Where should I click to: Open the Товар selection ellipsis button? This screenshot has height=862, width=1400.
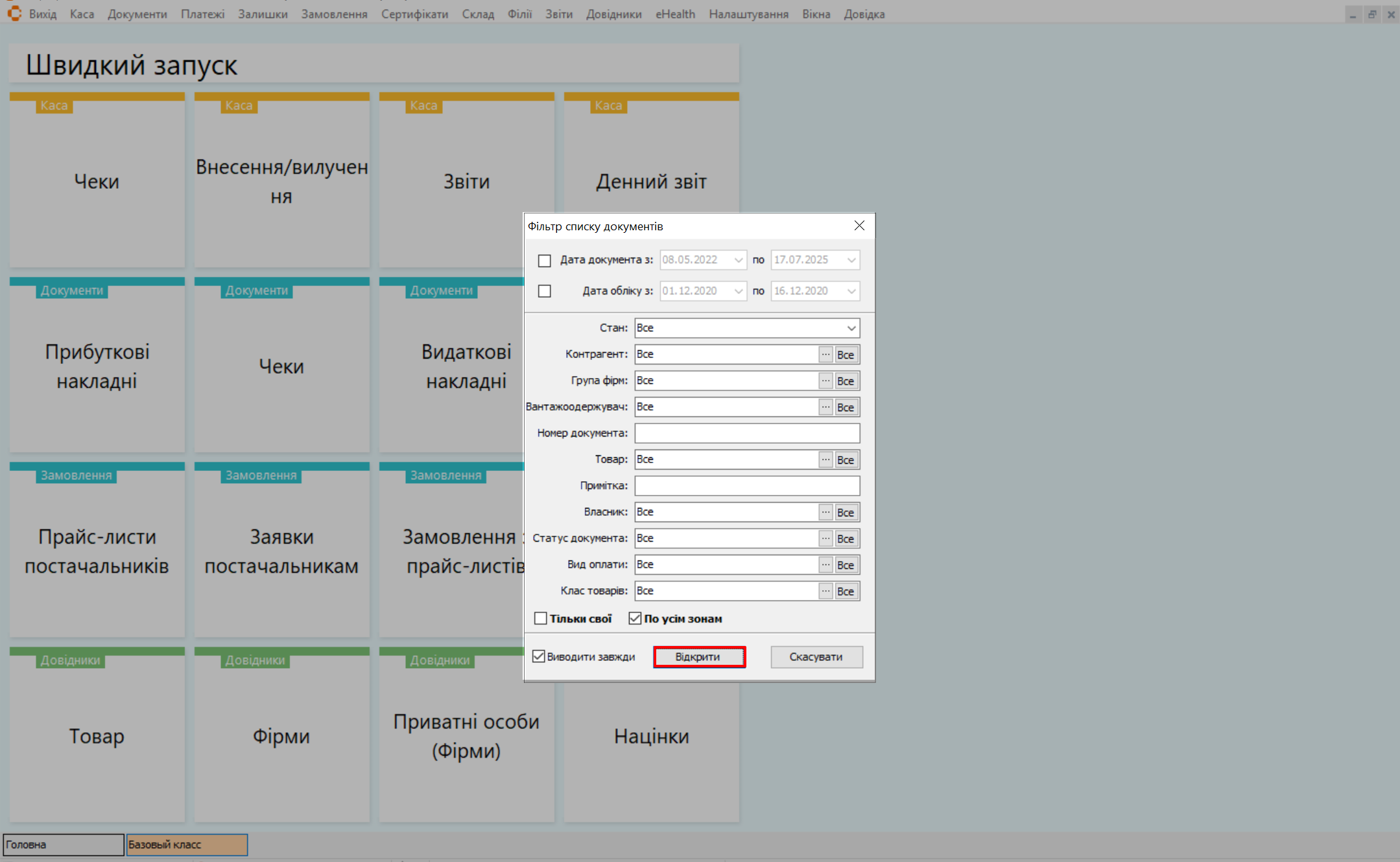click(x=825, y=460)
